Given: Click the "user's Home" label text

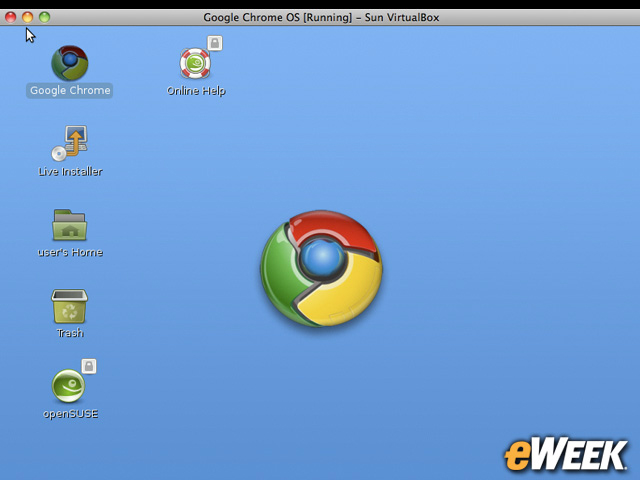Looking at the screenshot, I should (x=70, y=252).
